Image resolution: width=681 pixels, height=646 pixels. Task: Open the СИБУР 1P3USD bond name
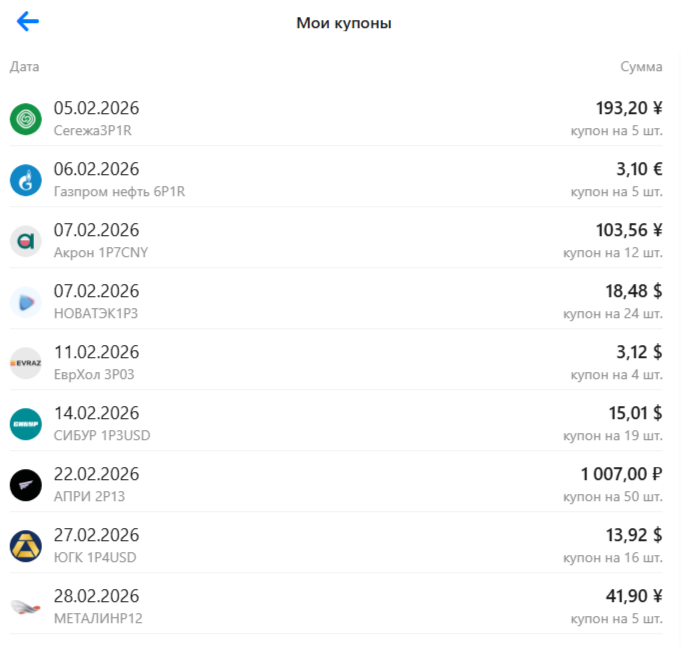pos(102,435)
